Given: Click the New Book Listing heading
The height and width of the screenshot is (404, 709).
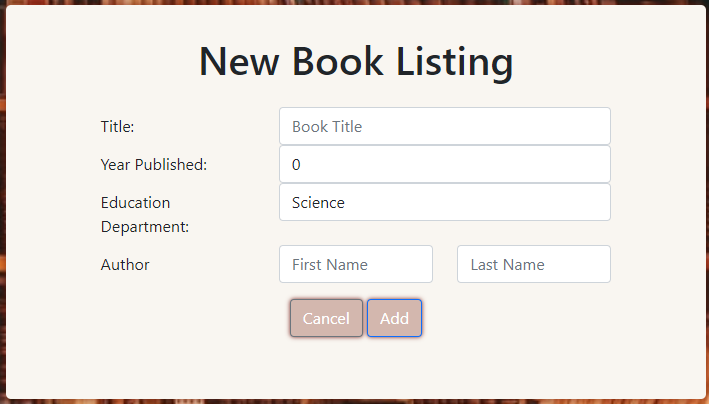Looking at the screenshot, I should click(356, 61).
